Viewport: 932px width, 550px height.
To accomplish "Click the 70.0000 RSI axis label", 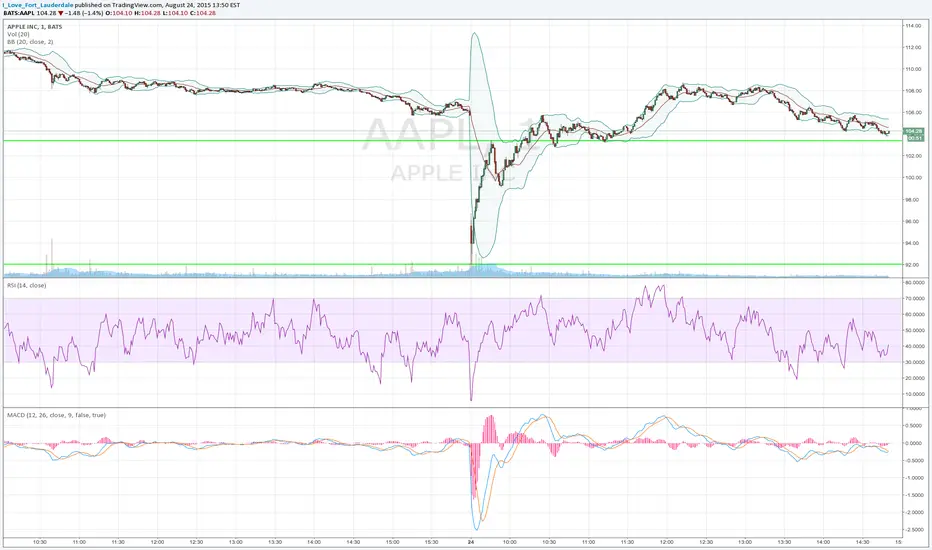I will tap(915, 298).
